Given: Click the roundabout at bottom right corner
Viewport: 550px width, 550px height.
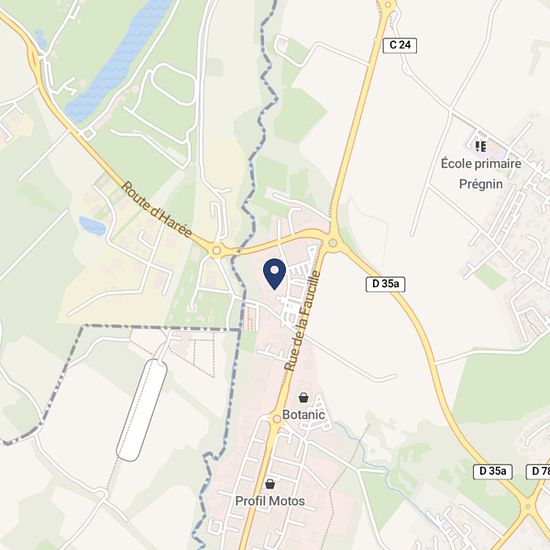Looking at the screenshot, I should (528, 507).
